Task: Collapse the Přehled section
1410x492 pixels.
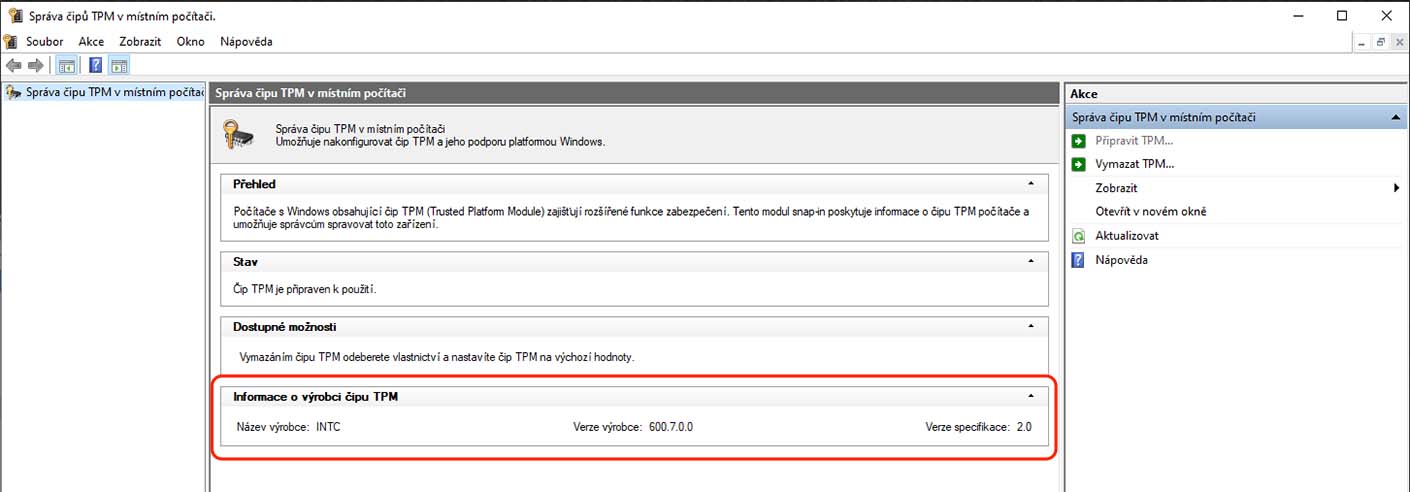Action: [1030, 184]
